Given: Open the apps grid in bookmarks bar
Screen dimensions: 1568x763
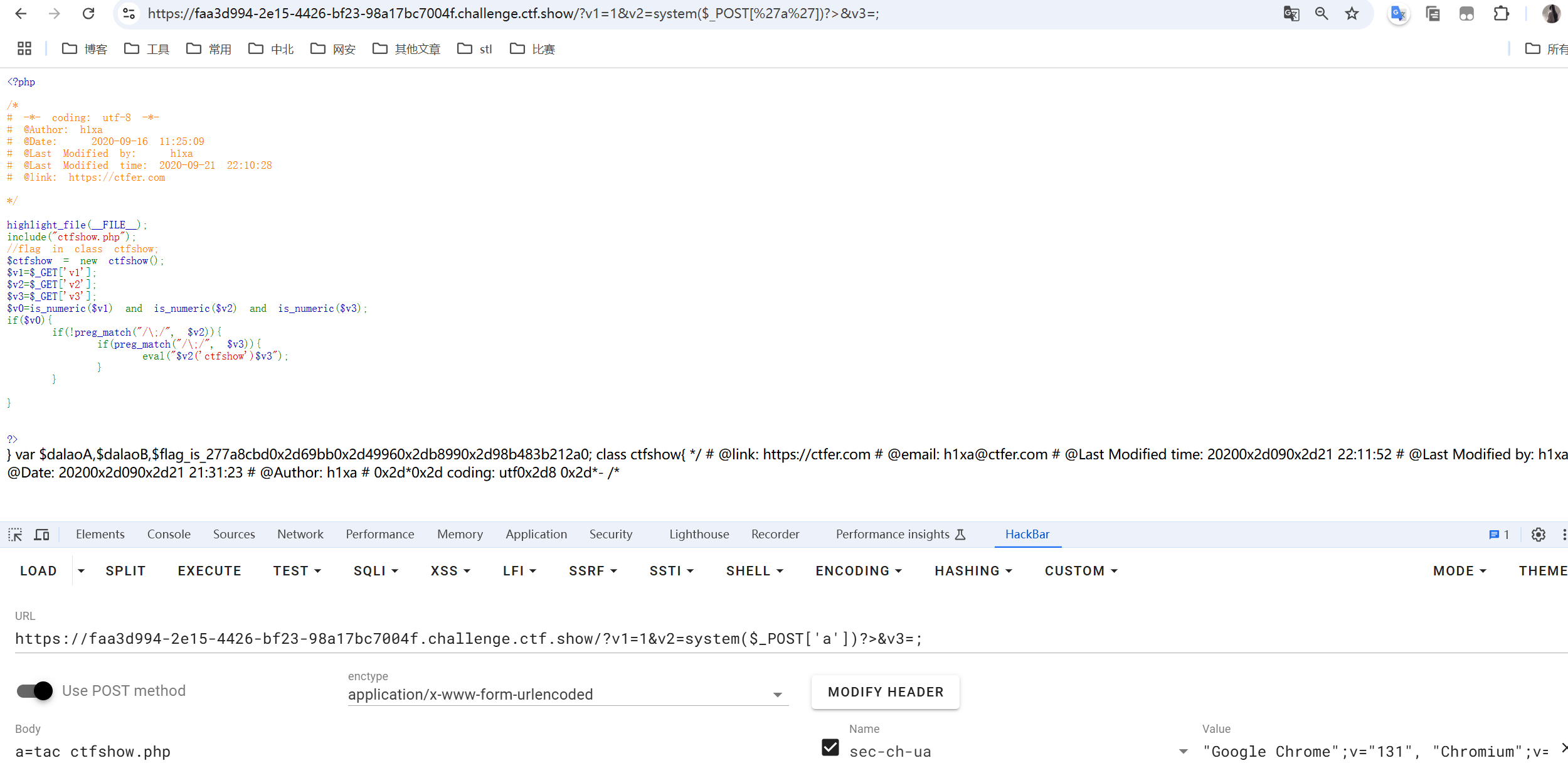Looking at the screenshot, I should pyautogui.click(x=24, y=48).
